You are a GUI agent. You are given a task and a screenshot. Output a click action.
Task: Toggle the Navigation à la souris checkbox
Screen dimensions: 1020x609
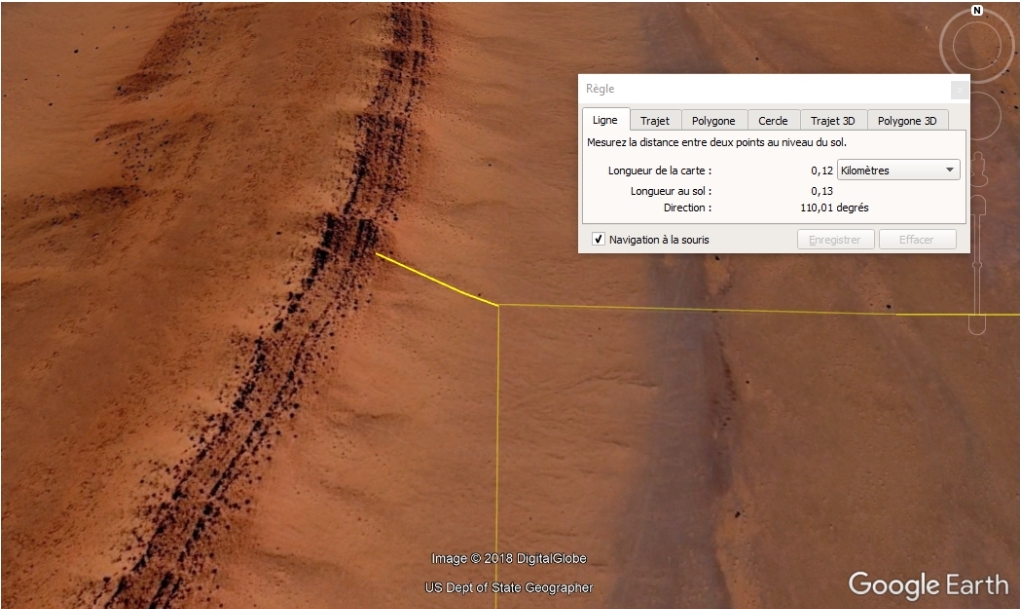pyautogui.click(x=598, y=240)
